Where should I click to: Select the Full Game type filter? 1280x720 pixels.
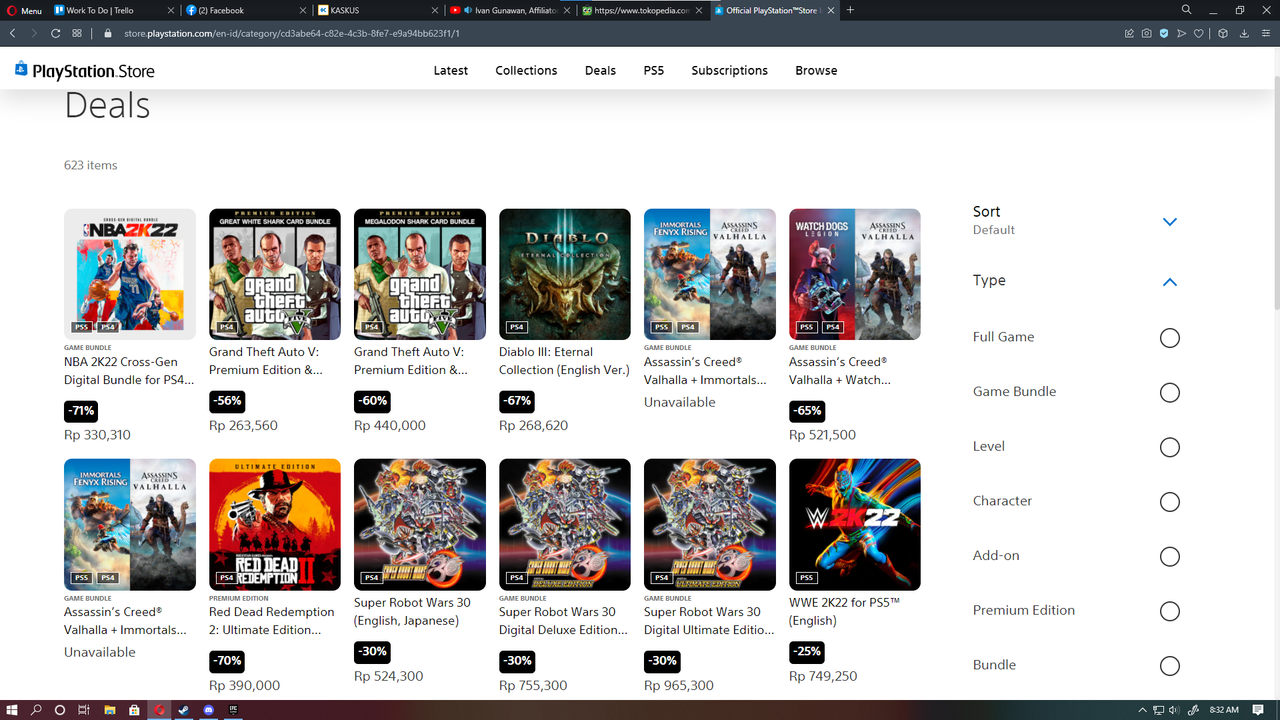(1170, 338)
